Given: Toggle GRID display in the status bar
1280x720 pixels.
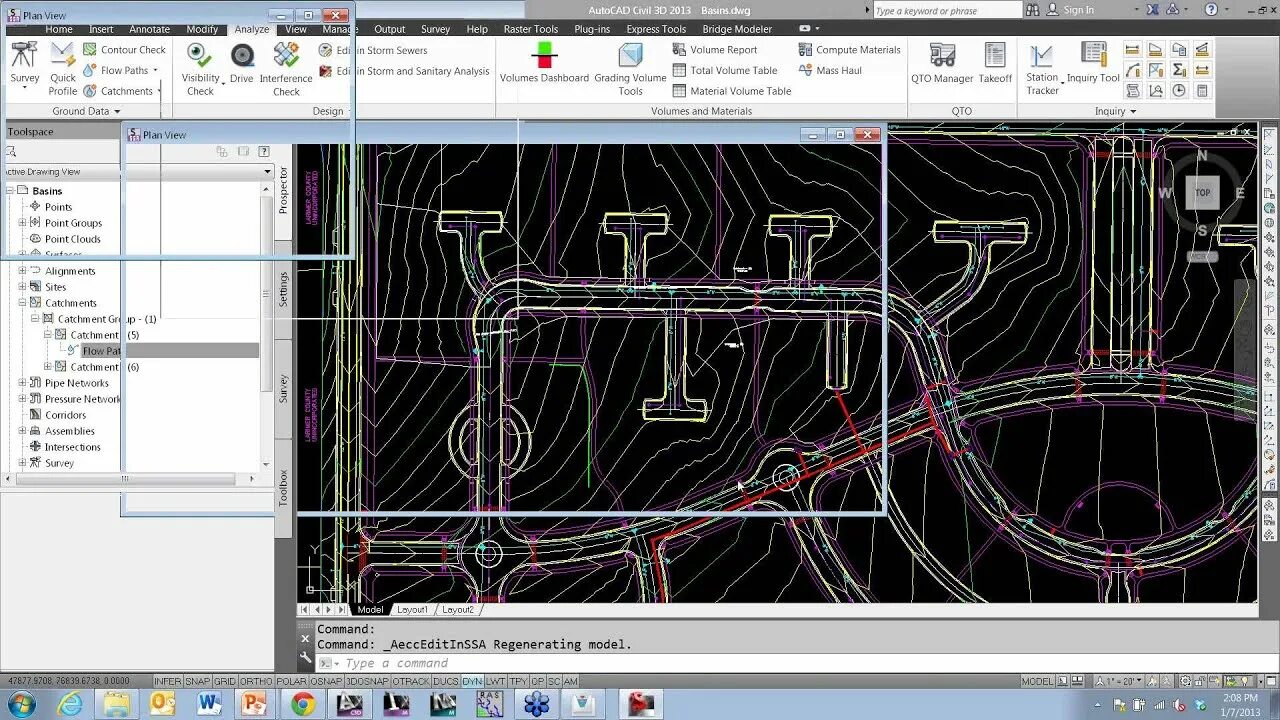Looking at the screenshot, I should click(225, 681).
